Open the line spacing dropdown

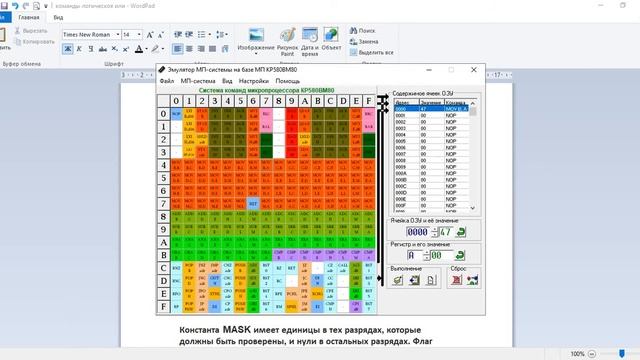point(221,35)
